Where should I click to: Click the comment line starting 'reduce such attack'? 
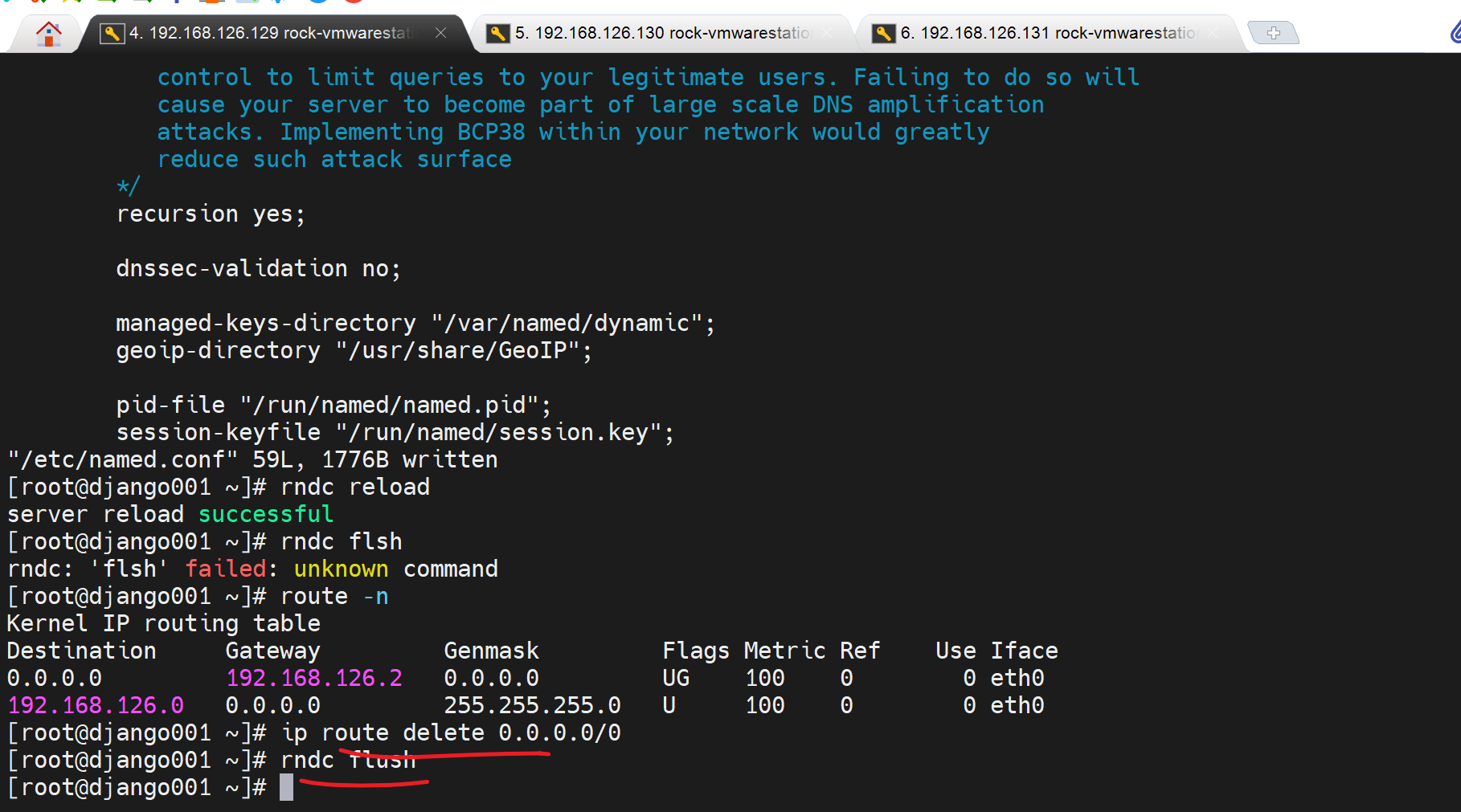point(334,159)
